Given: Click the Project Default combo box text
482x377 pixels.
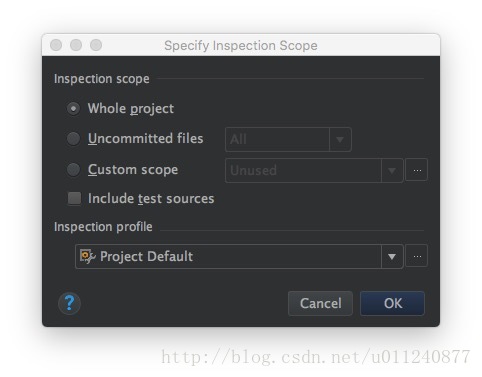Looking at the screenshot, I should tap(146, 256).
